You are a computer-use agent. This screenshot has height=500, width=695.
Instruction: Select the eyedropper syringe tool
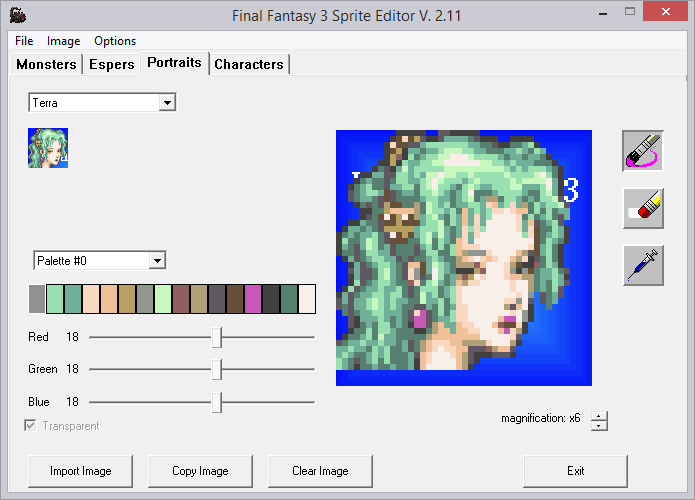pyautogui.click(x=643, y=265)
